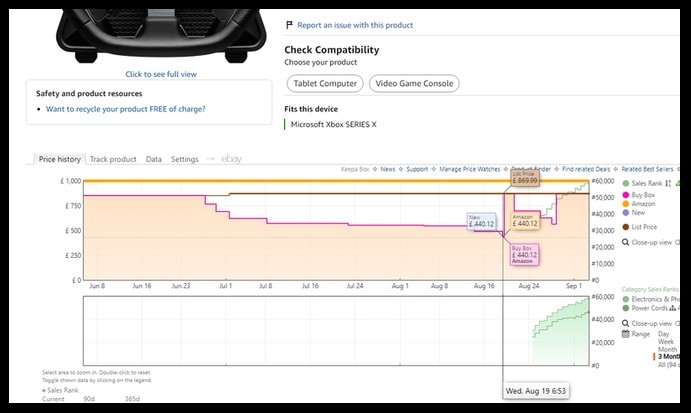The image size is (691, 413).
Task: Click the ebay tab link
Action: point(231,159)
